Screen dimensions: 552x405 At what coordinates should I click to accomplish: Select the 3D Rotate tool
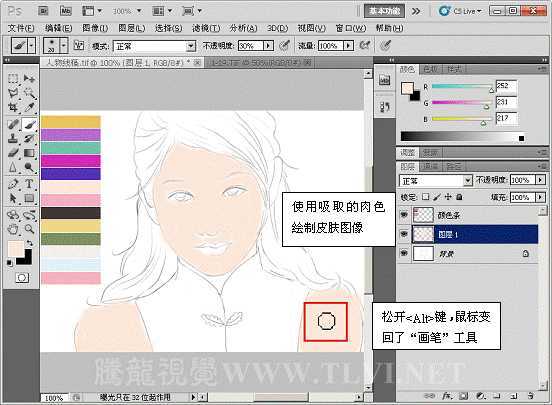[13, 214]
